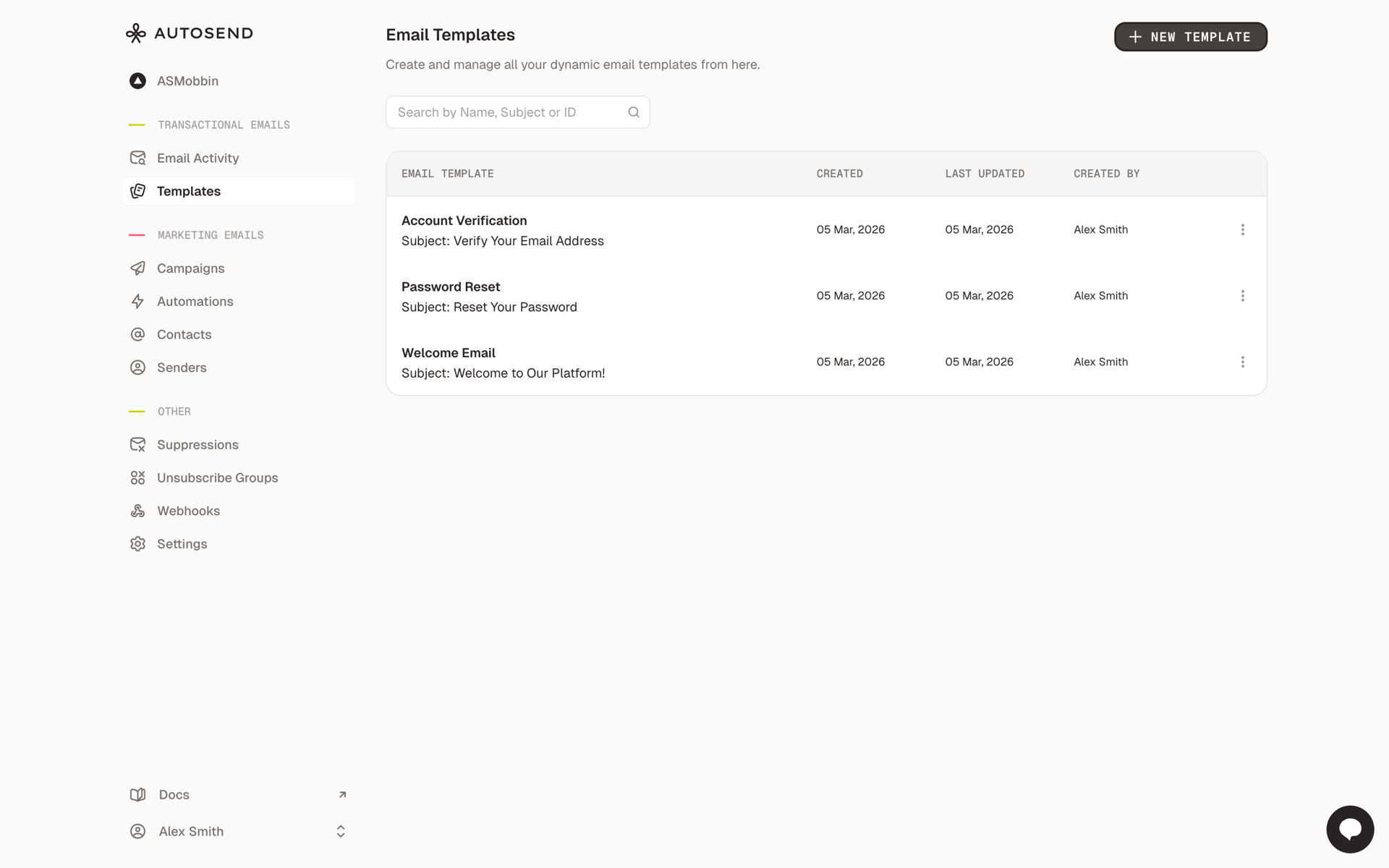The width and height of the screenshot is (1389, 868).
Task: Open the Docs link
Action: point(239,795)
